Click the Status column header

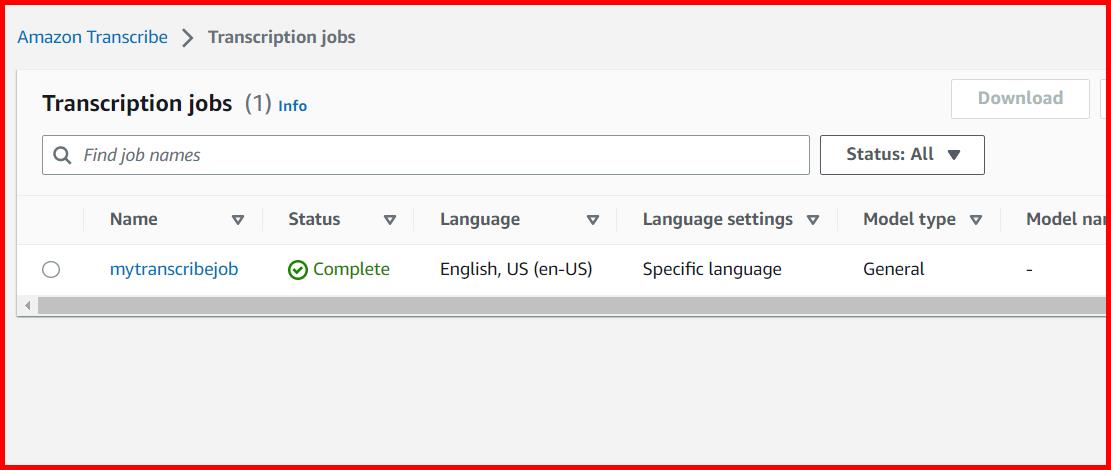pyautogui.click(x=314, y=219)
